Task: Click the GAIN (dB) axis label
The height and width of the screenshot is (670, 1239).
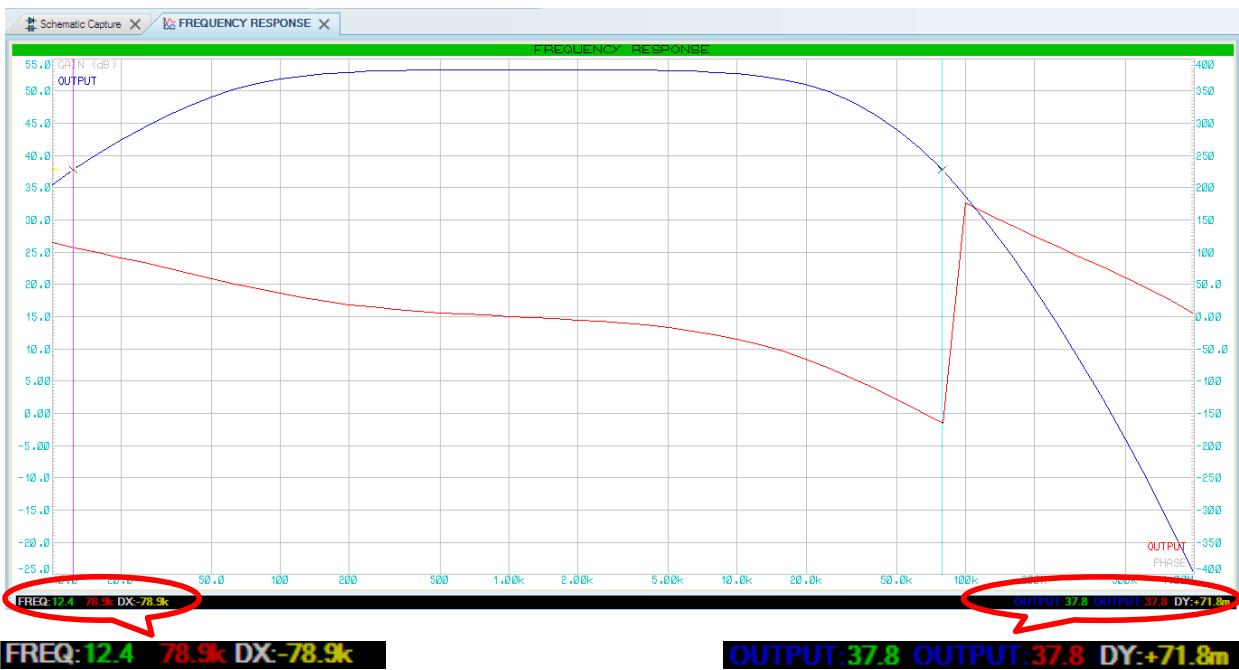Action: [x=88, y=65]
